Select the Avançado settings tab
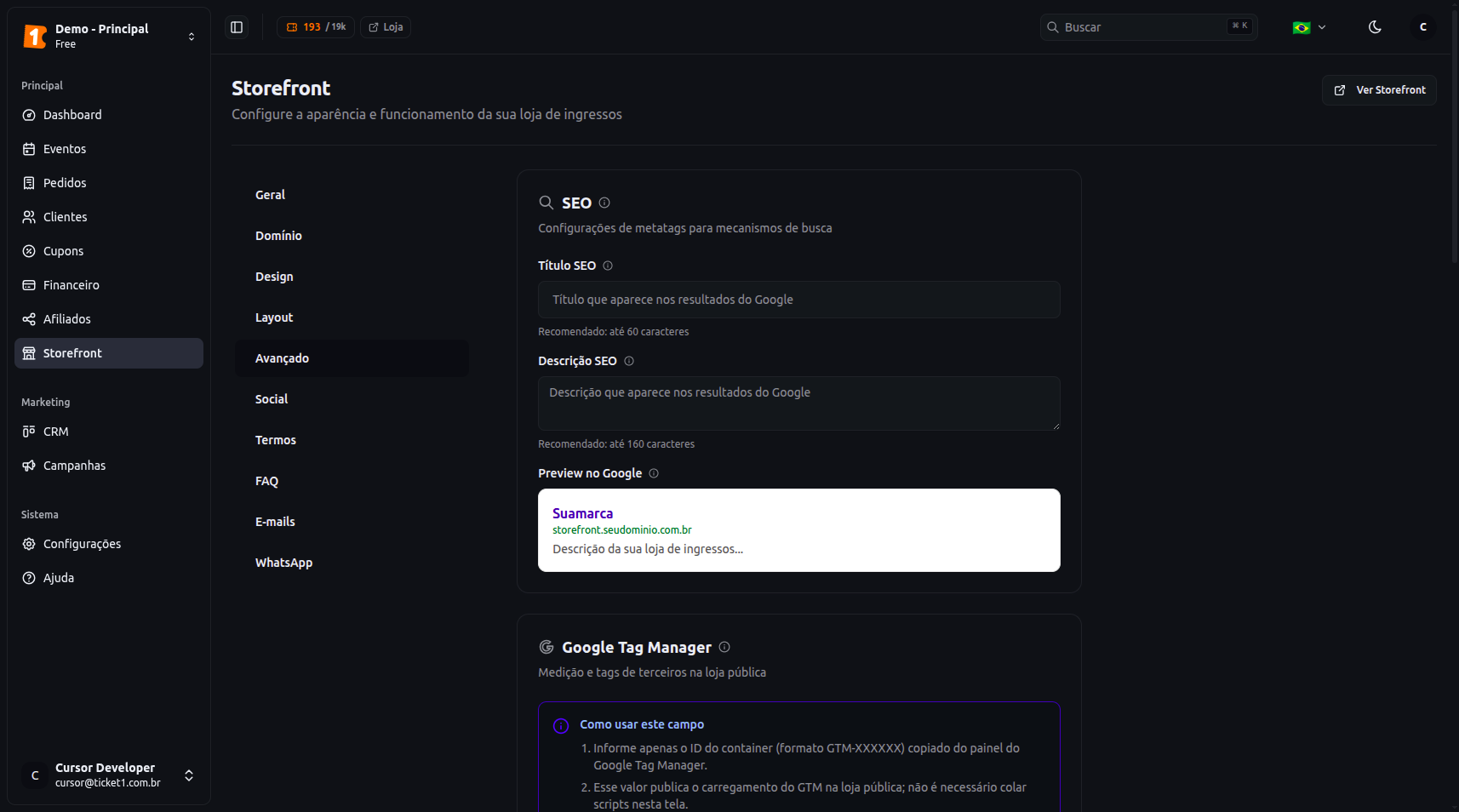Viewport: 1459px width, 812px height. pyautogui.click(x=352, y=358)
